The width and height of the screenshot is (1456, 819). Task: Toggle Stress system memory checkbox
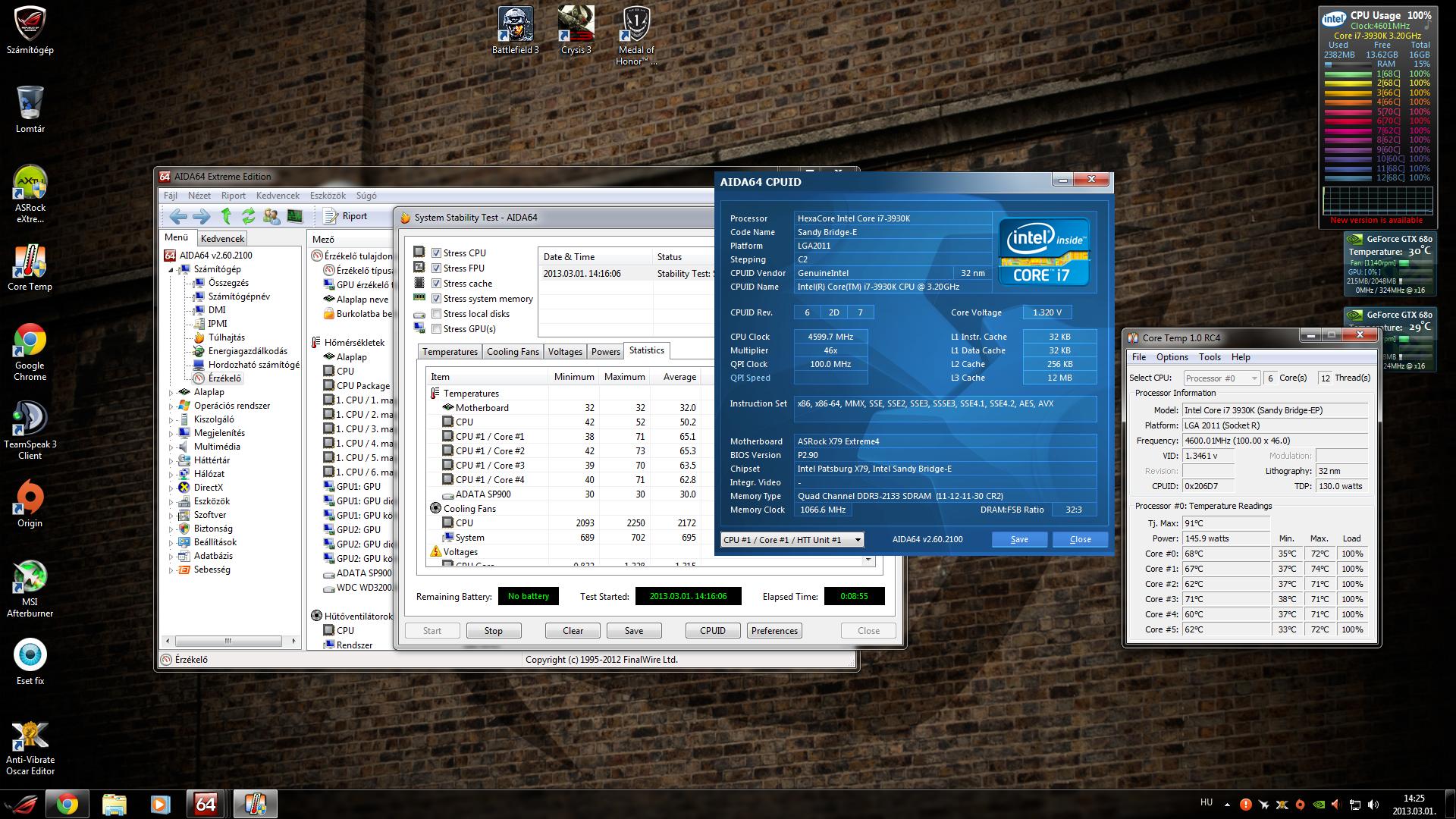436,299
